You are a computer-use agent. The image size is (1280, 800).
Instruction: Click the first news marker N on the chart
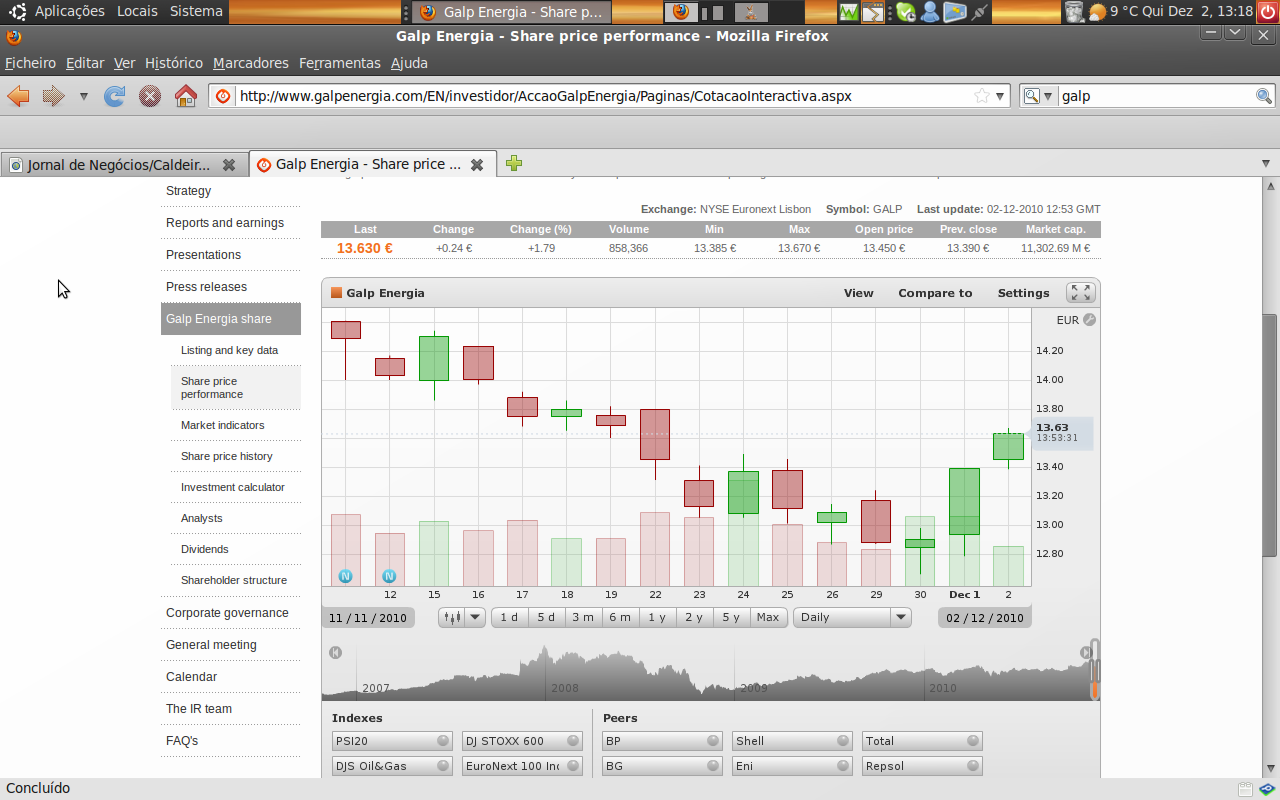point(345,576)
